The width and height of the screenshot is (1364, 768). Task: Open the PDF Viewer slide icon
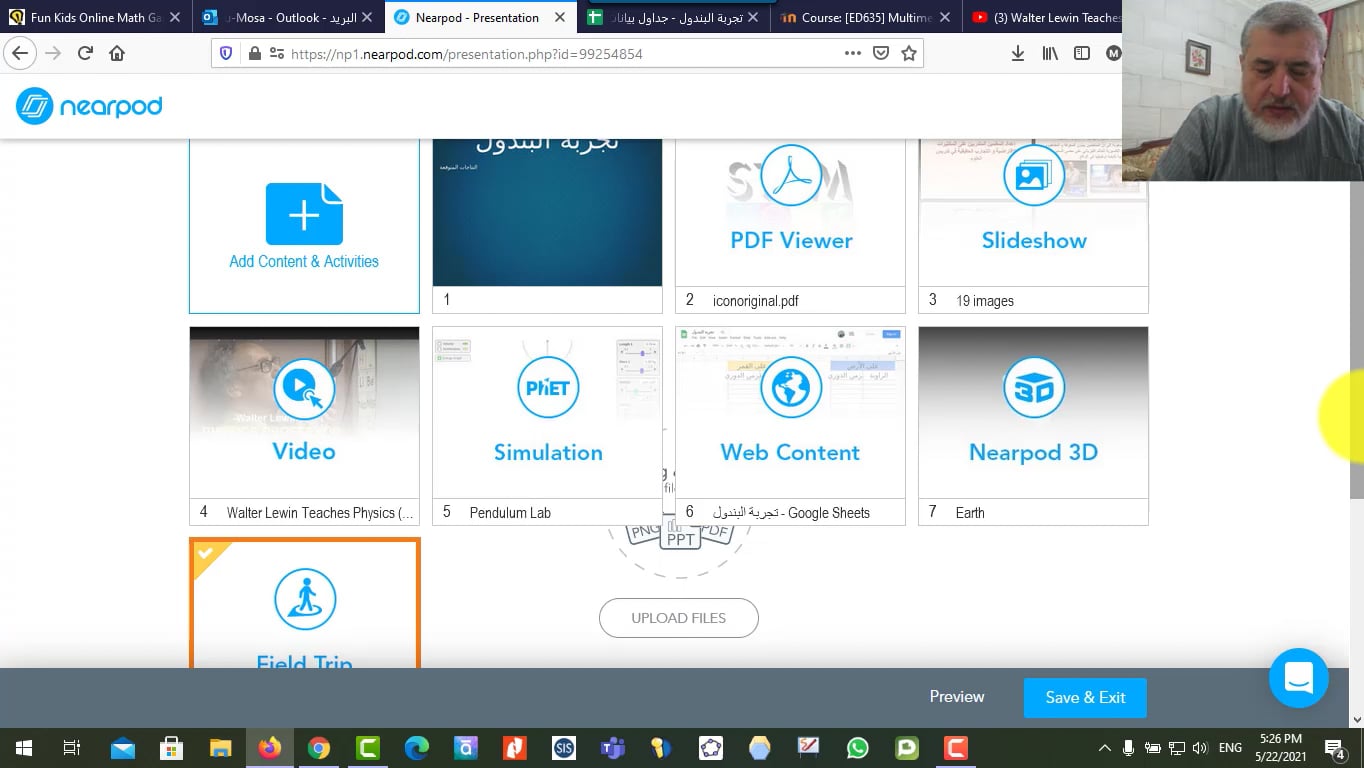click(791, 175)
